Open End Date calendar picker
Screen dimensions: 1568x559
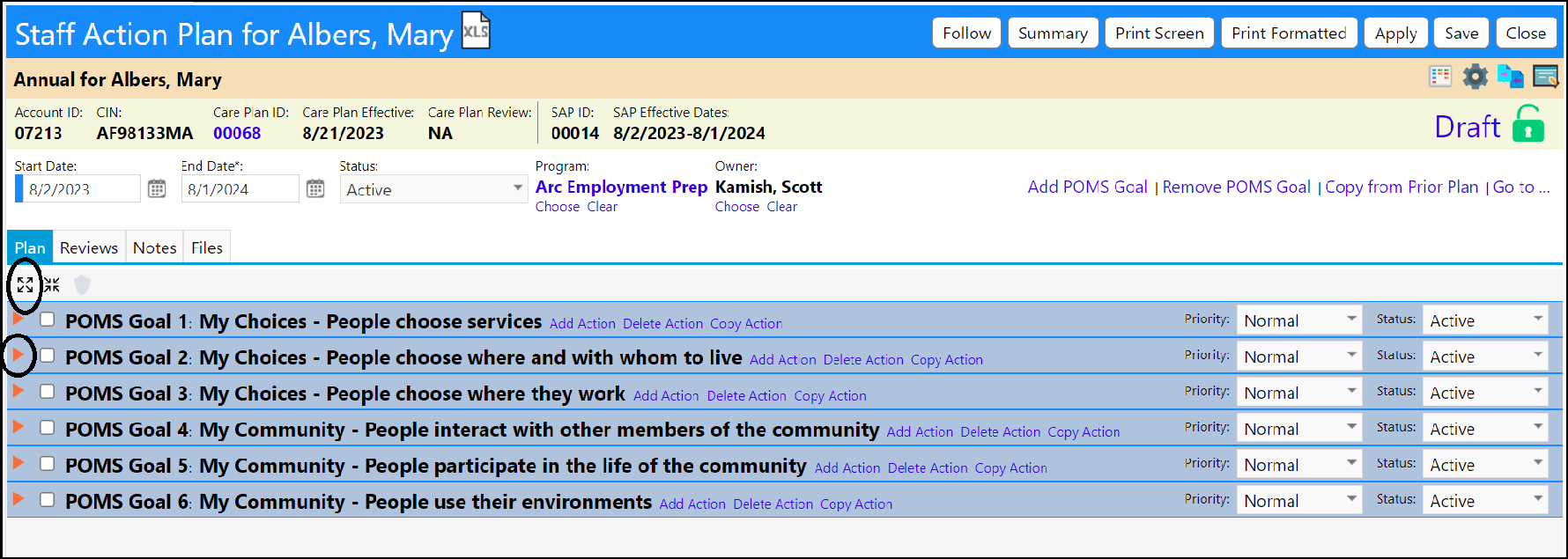click(315, 188)
